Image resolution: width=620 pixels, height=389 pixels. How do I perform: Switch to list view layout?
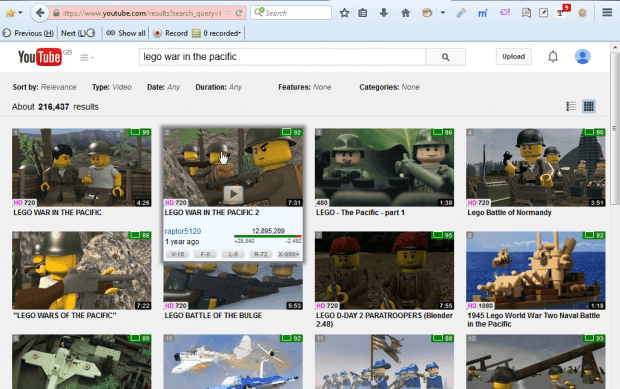click(x=571, y=106)
